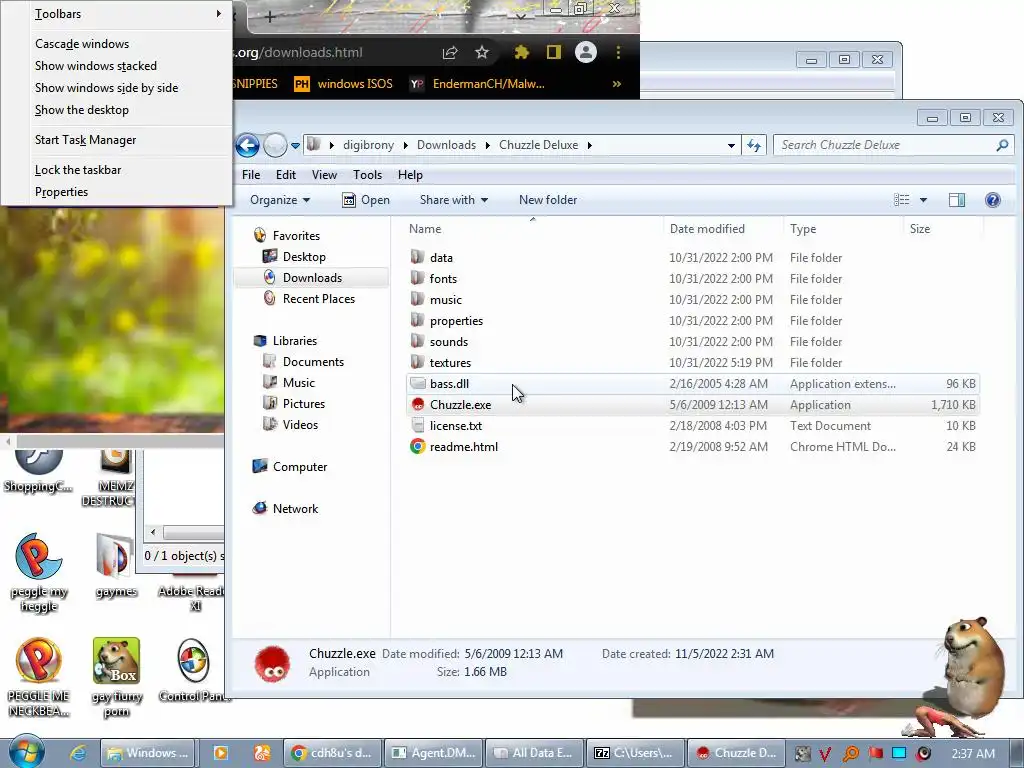This screenshot has height=768, width=1024.
Task: Select the music folder
Action: [x=445, y=300]
